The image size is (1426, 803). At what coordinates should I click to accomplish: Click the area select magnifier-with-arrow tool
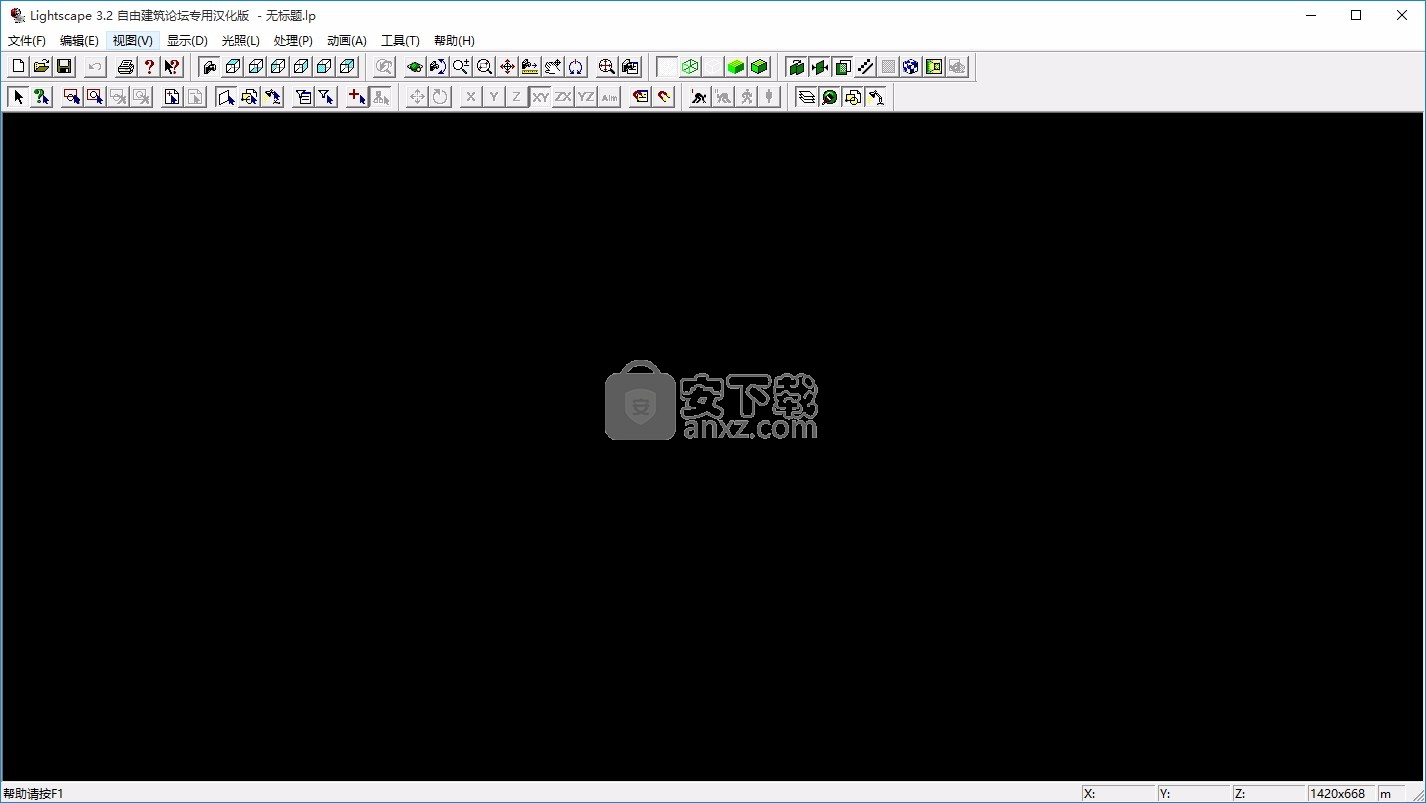tap(95, 97)
